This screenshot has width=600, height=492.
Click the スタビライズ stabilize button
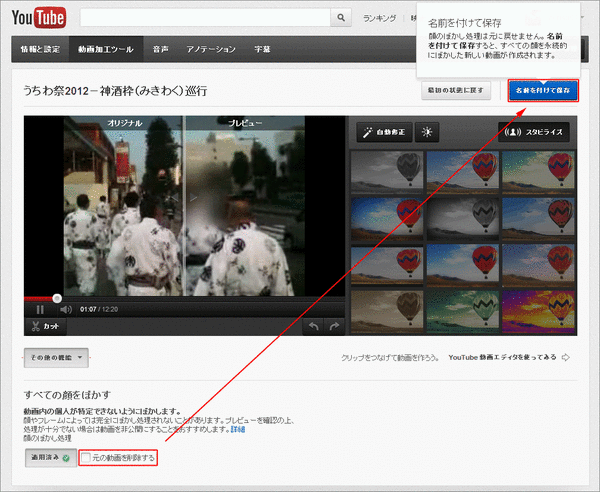pos(534,132)
